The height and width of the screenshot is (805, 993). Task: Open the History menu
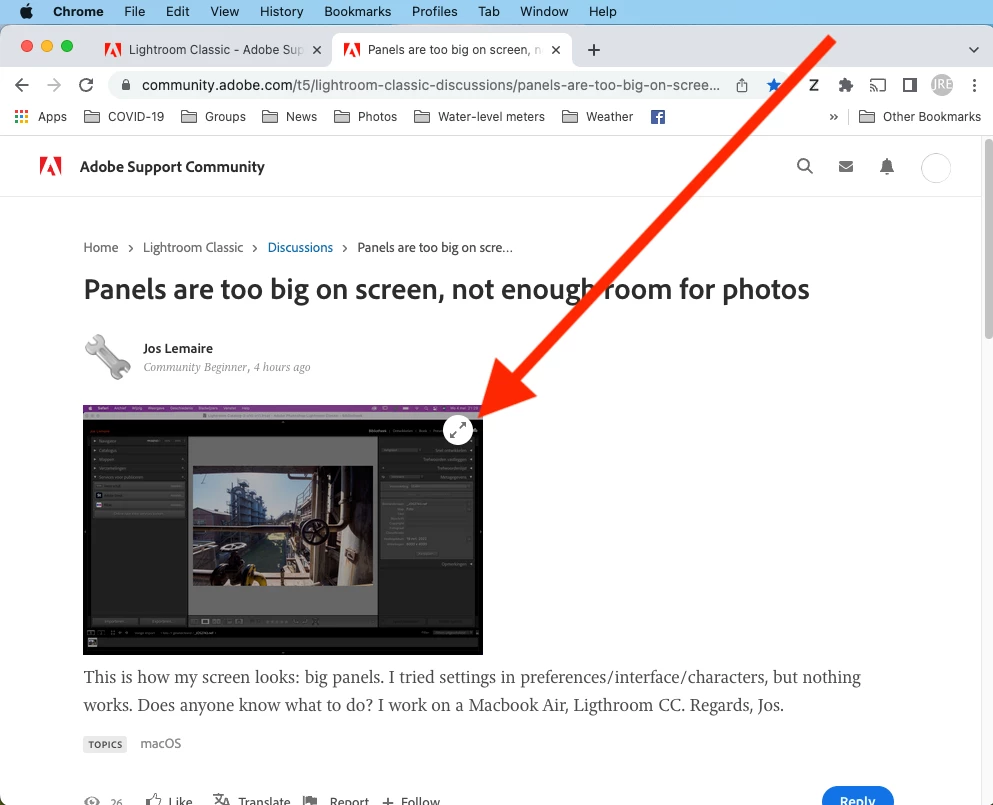click(x=281, y=11)
